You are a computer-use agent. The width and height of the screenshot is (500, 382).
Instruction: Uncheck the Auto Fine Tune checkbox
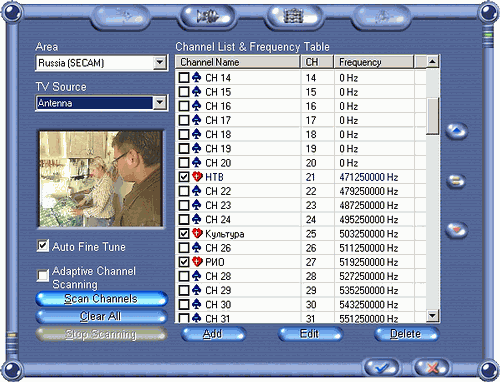tap(43, 246)
